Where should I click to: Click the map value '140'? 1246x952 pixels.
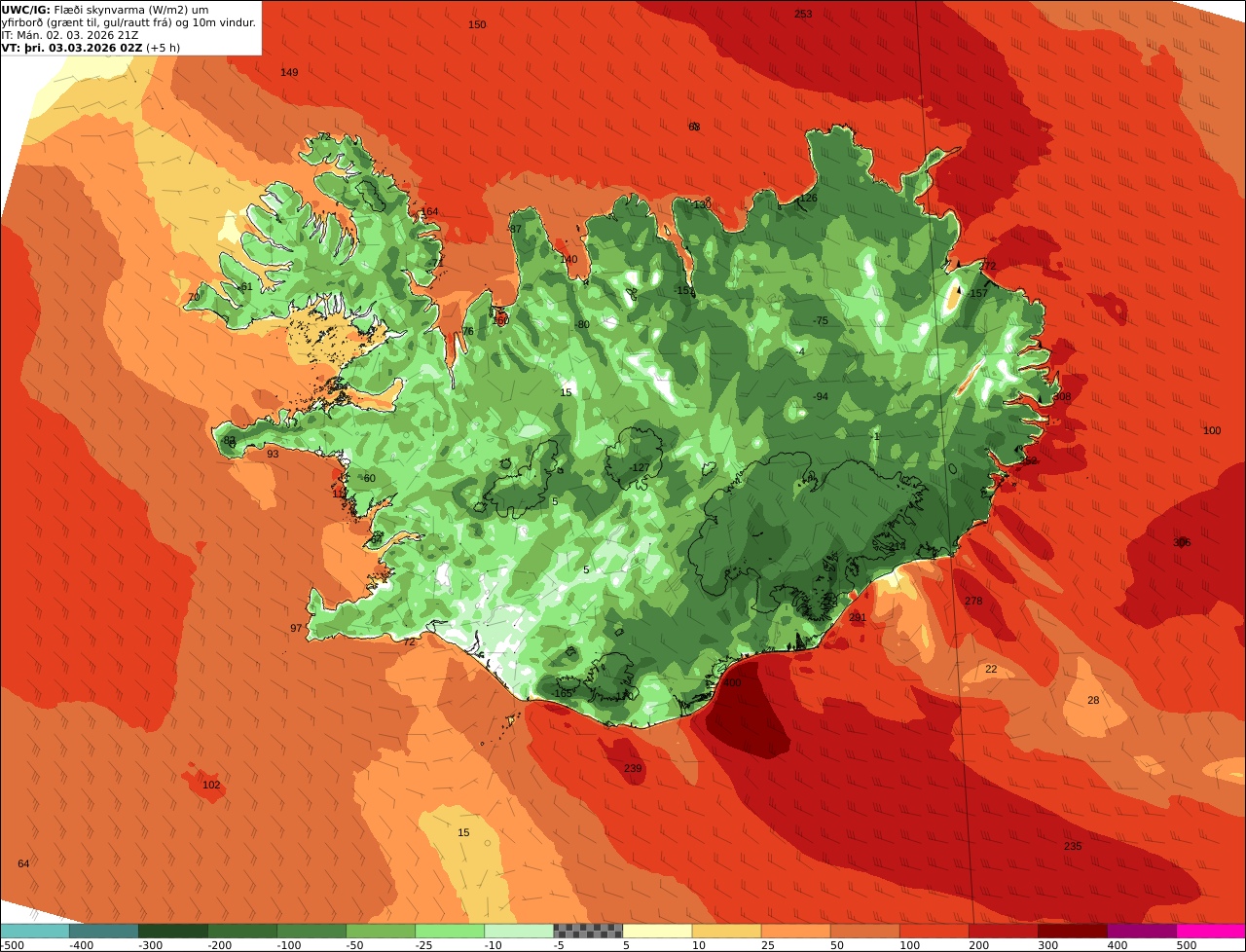(569, 260)
